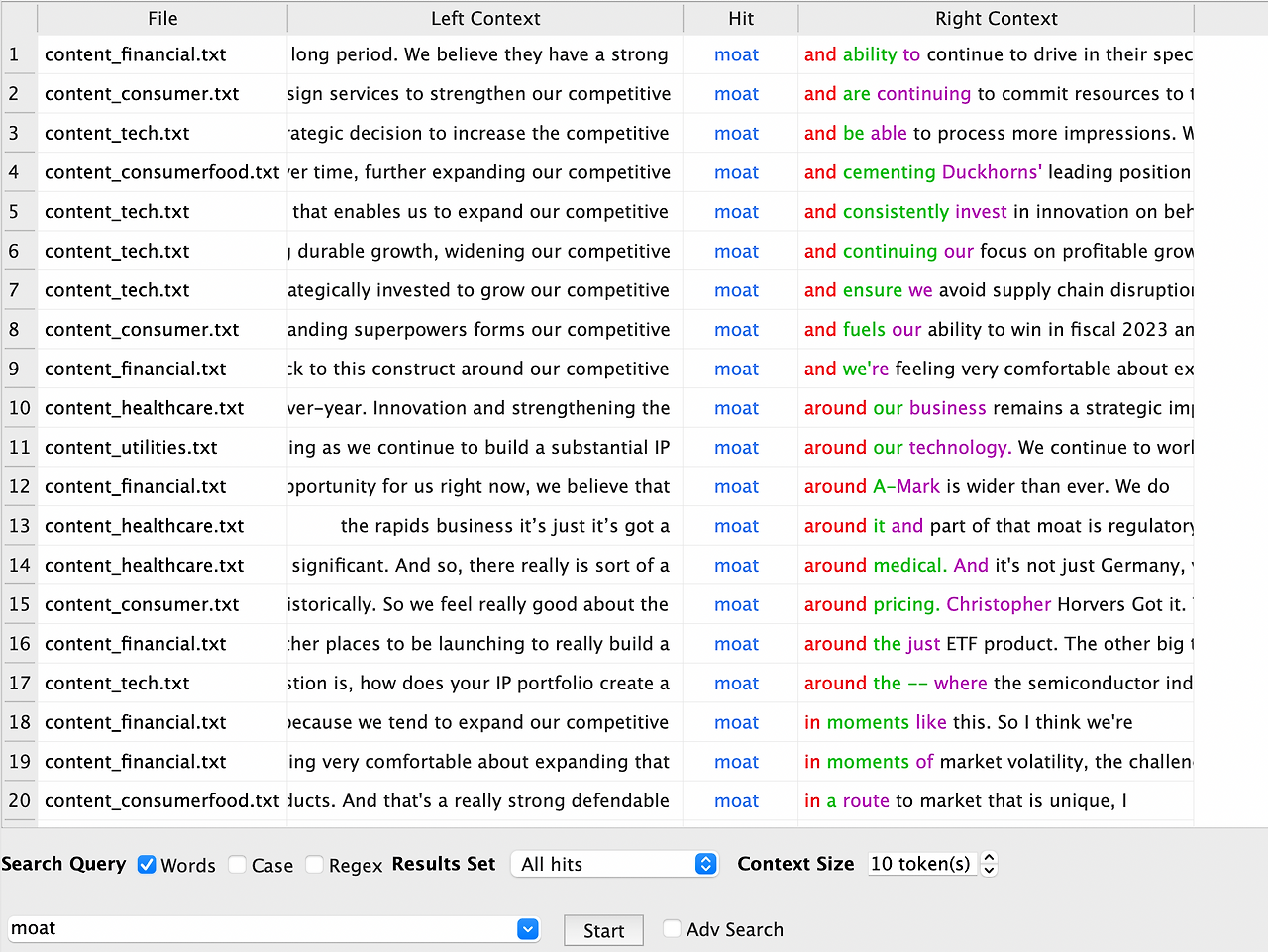Select content_financial.txt in row 1
1268x952 pixels.
click(x=136, y=55)
